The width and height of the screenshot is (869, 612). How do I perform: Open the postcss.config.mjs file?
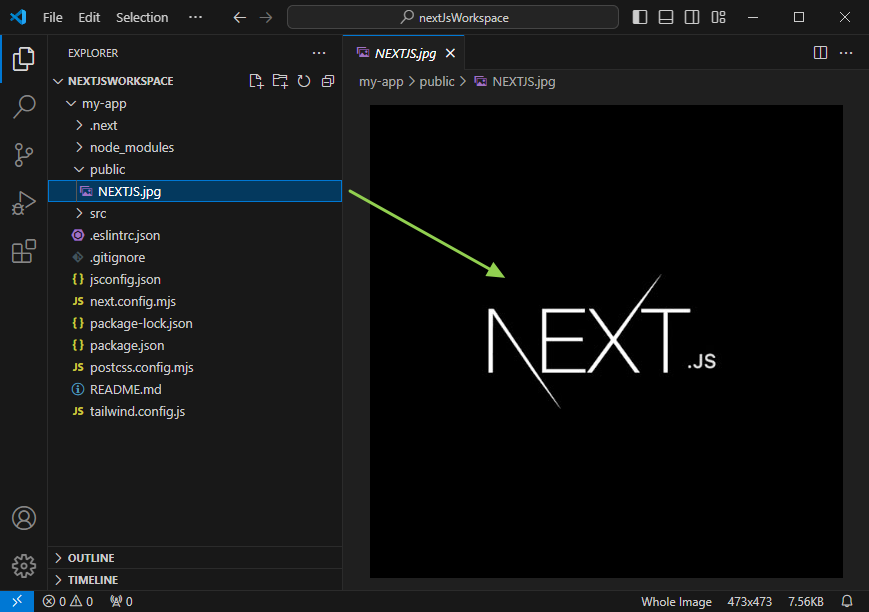tap(195, 368)
